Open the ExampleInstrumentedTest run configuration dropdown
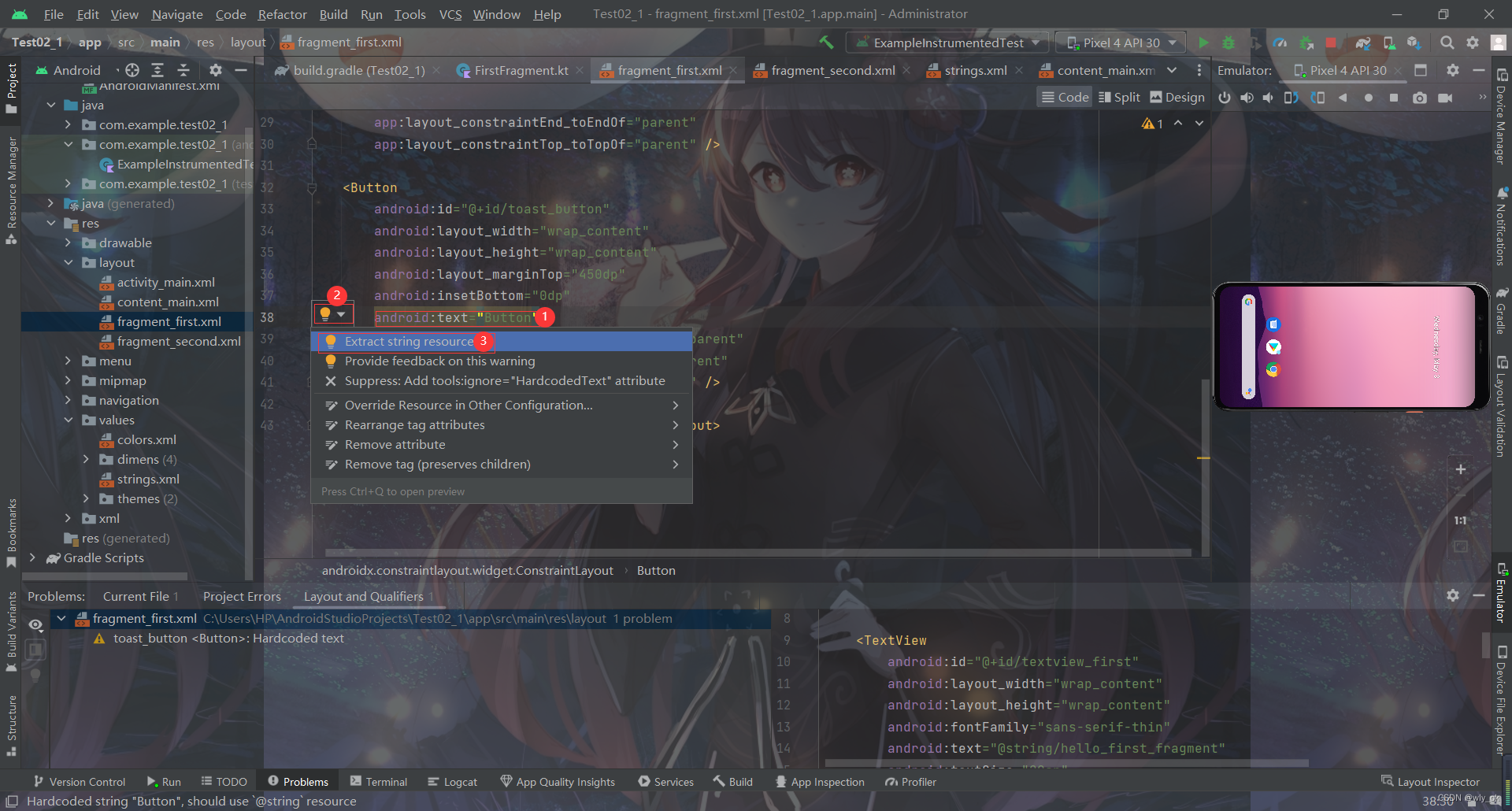The image size is (1512, 811). pyautogui.click(x=948, y=43)
